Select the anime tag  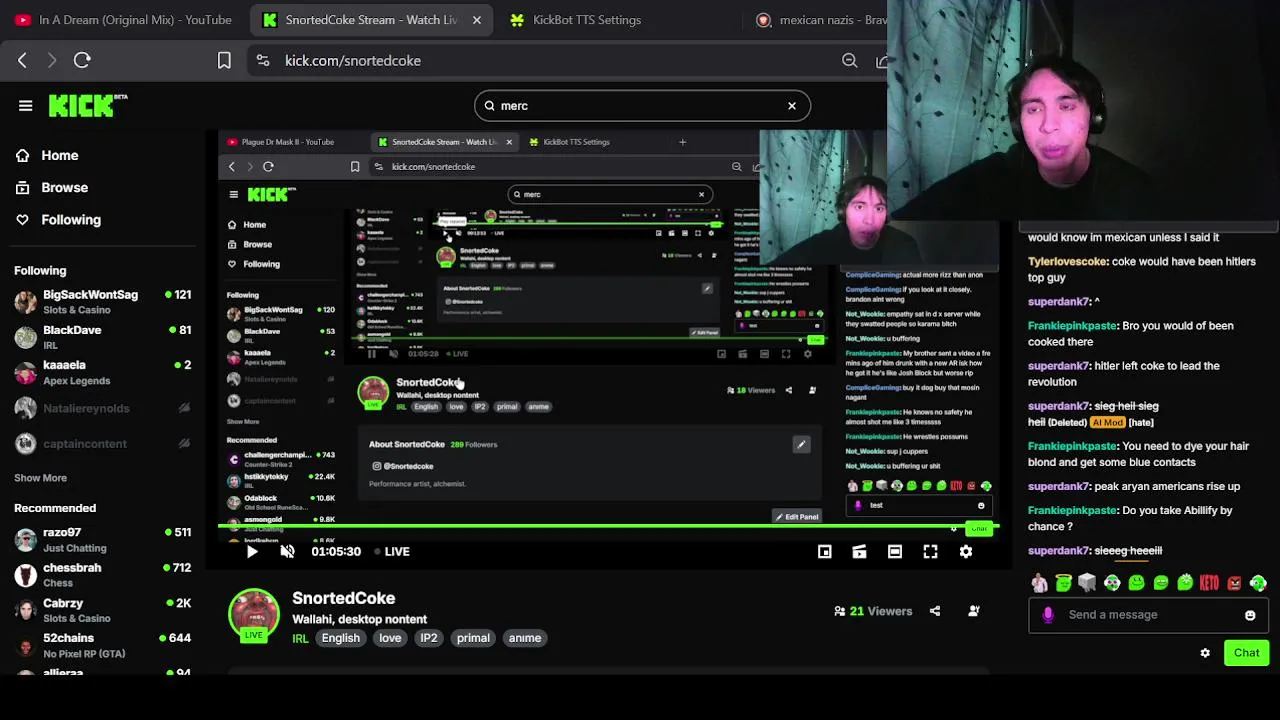[524, 638]
